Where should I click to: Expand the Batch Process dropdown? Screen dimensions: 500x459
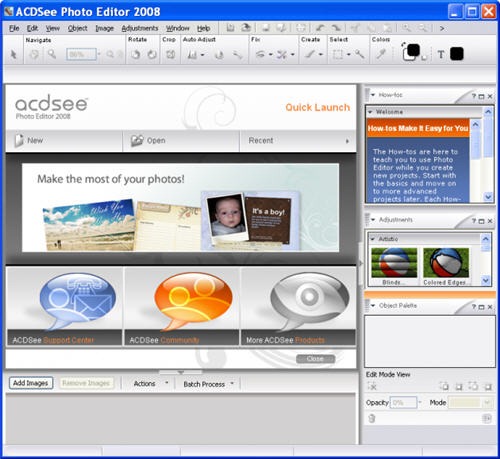232,383
